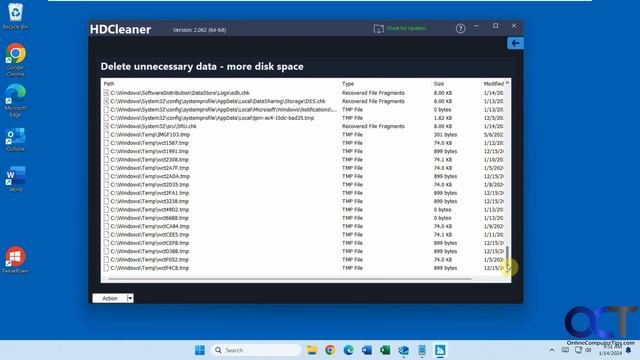Select the wctD388.tmp file row

(x=304, y=251)
